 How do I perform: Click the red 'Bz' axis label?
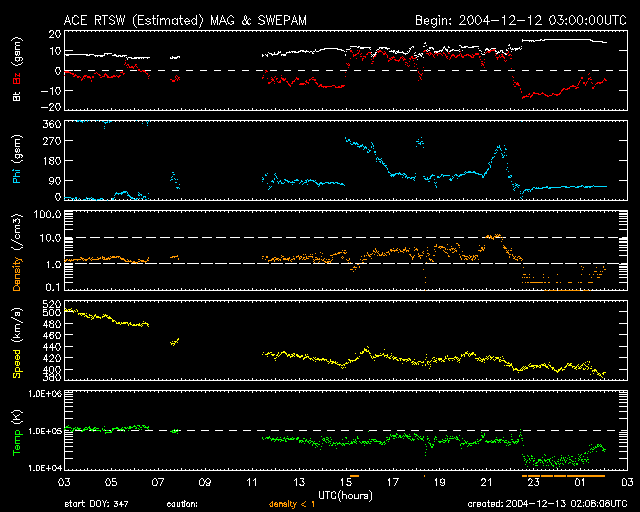[17, 78]
